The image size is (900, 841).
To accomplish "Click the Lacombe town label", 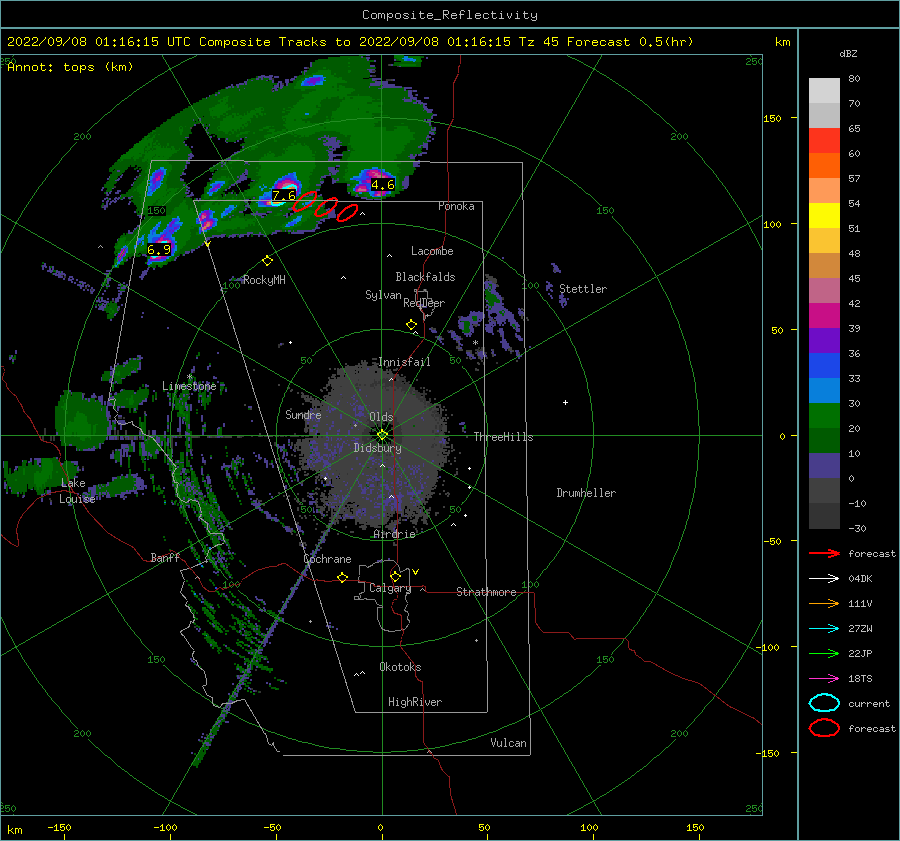I will point(432,251).
